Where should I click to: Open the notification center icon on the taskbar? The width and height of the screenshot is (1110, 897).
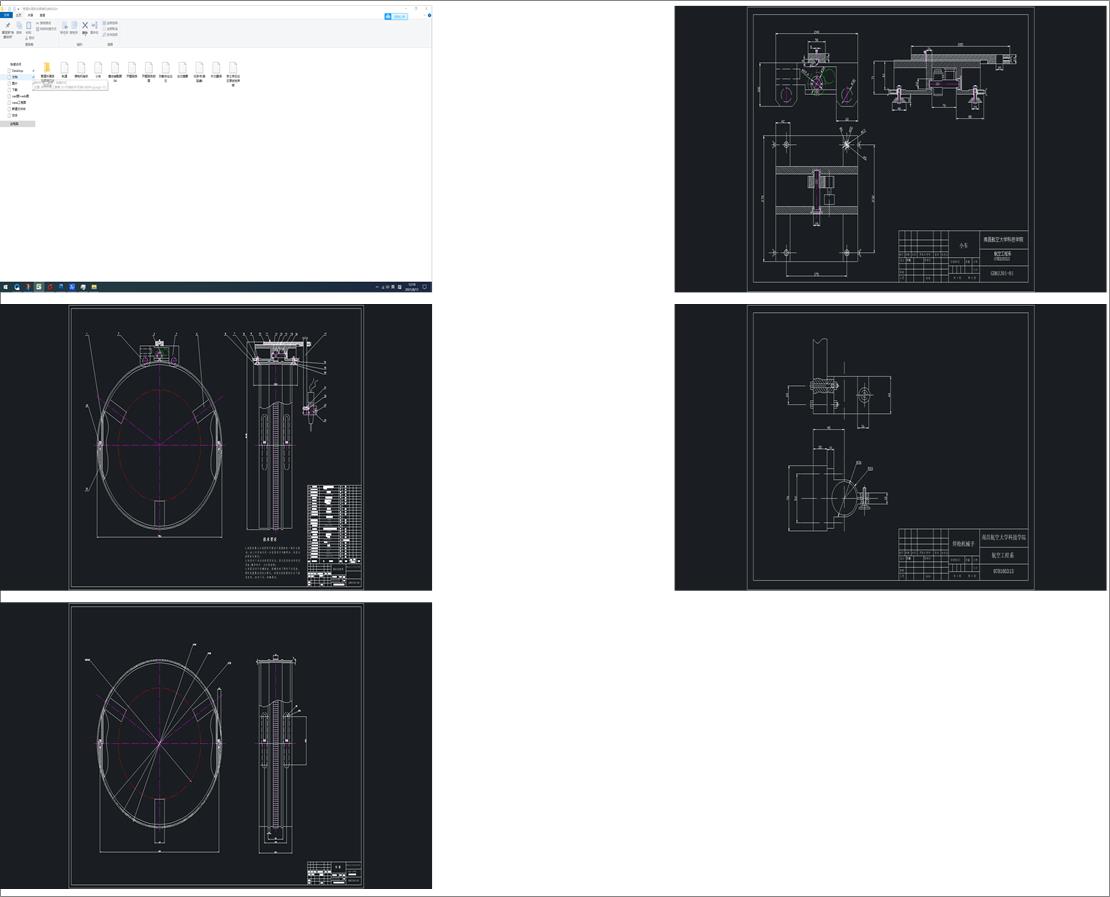click(x=425, y=287)
